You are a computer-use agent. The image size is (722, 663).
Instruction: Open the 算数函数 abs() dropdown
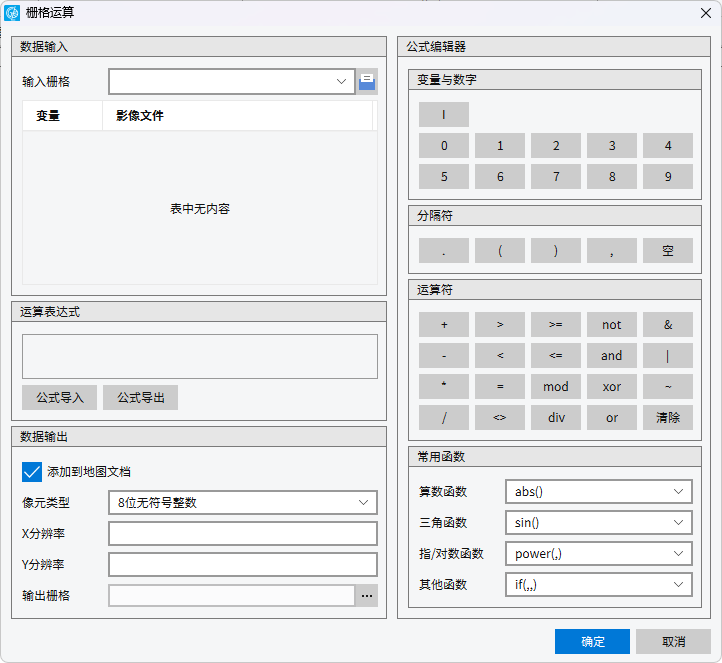pos(598,492)
